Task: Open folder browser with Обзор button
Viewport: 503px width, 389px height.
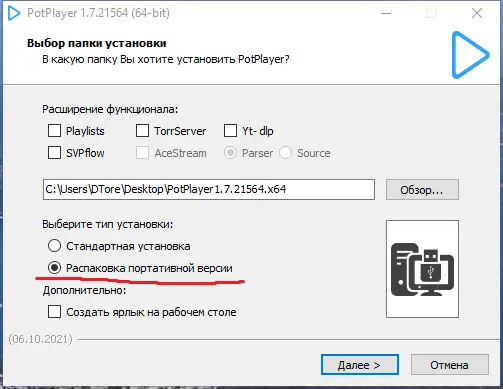Action: 422,190
